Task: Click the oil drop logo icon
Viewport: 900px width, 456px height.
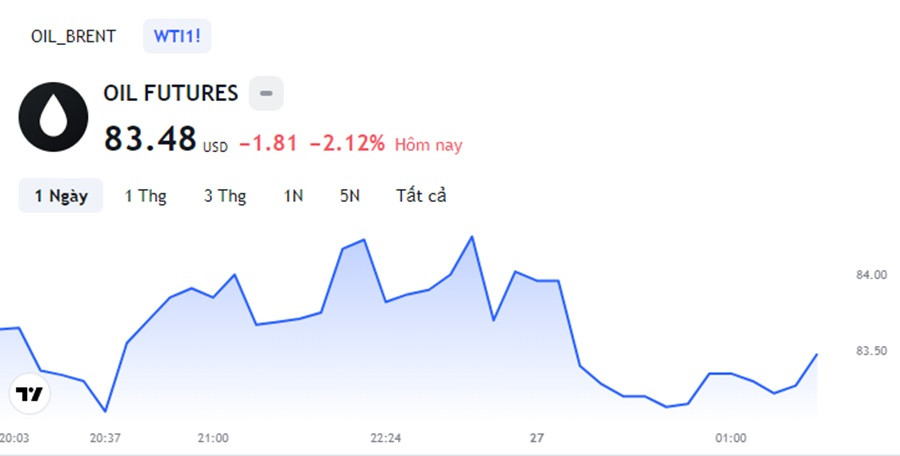Action: 53,117
